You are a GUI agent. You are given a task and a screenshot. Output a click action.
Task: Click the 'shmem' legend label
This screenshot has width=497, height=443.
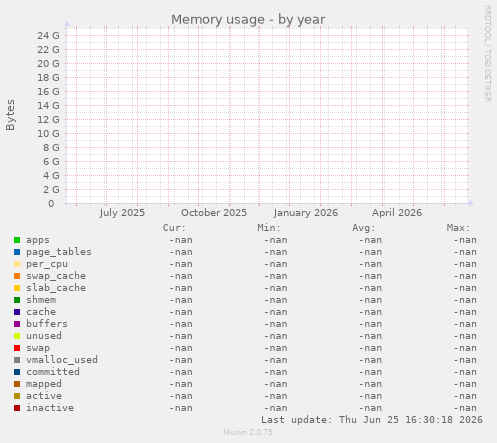pos(41,300)
